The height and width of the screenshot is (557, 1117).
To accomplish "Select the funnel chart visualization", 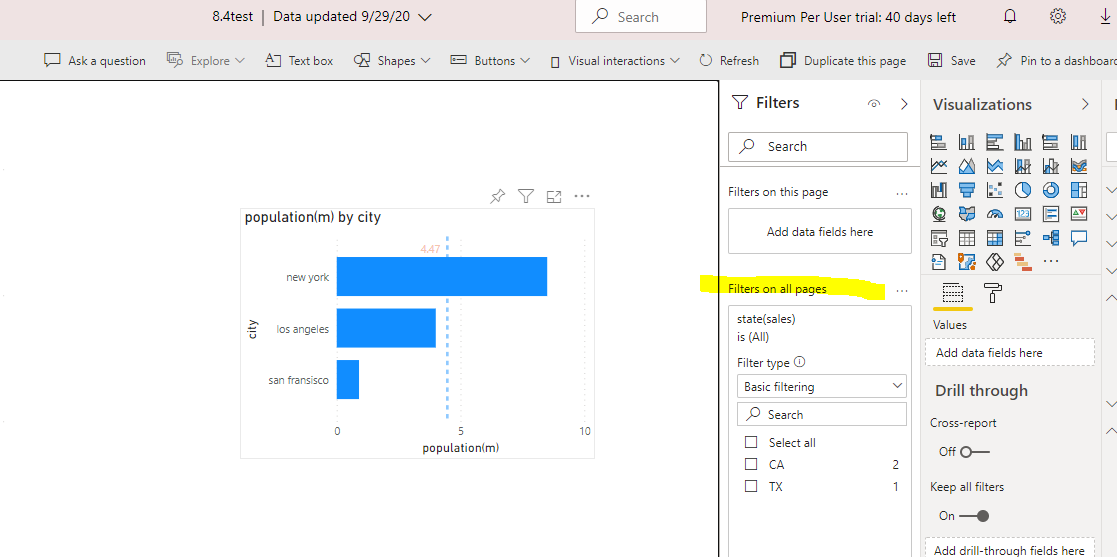I will click(x=967, y=189).
